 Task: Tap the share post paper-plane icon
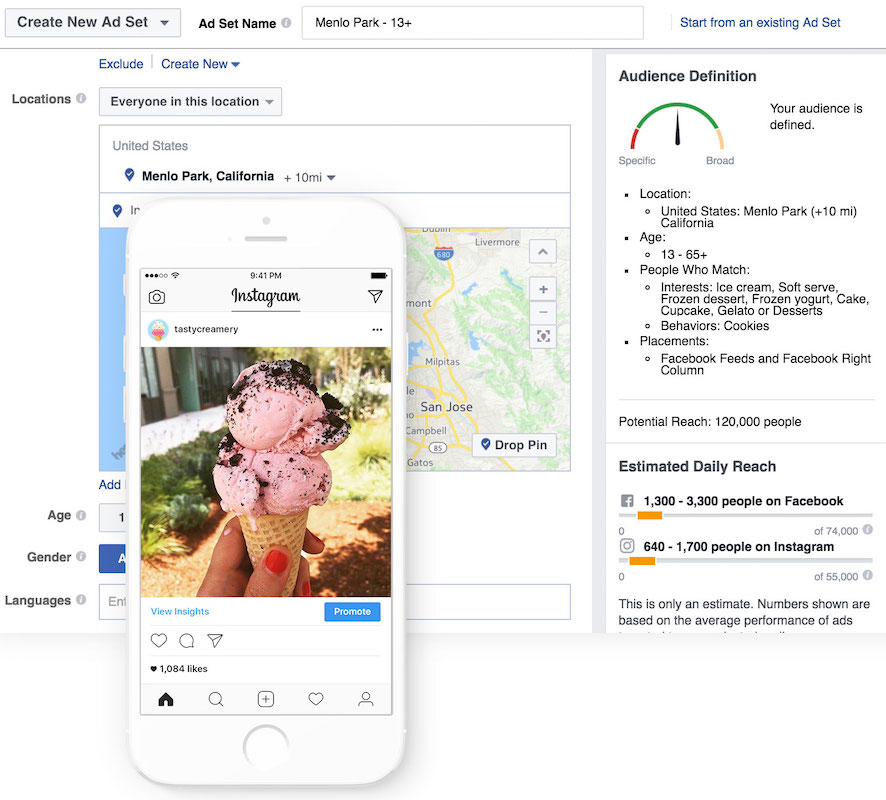coord(215,640)
